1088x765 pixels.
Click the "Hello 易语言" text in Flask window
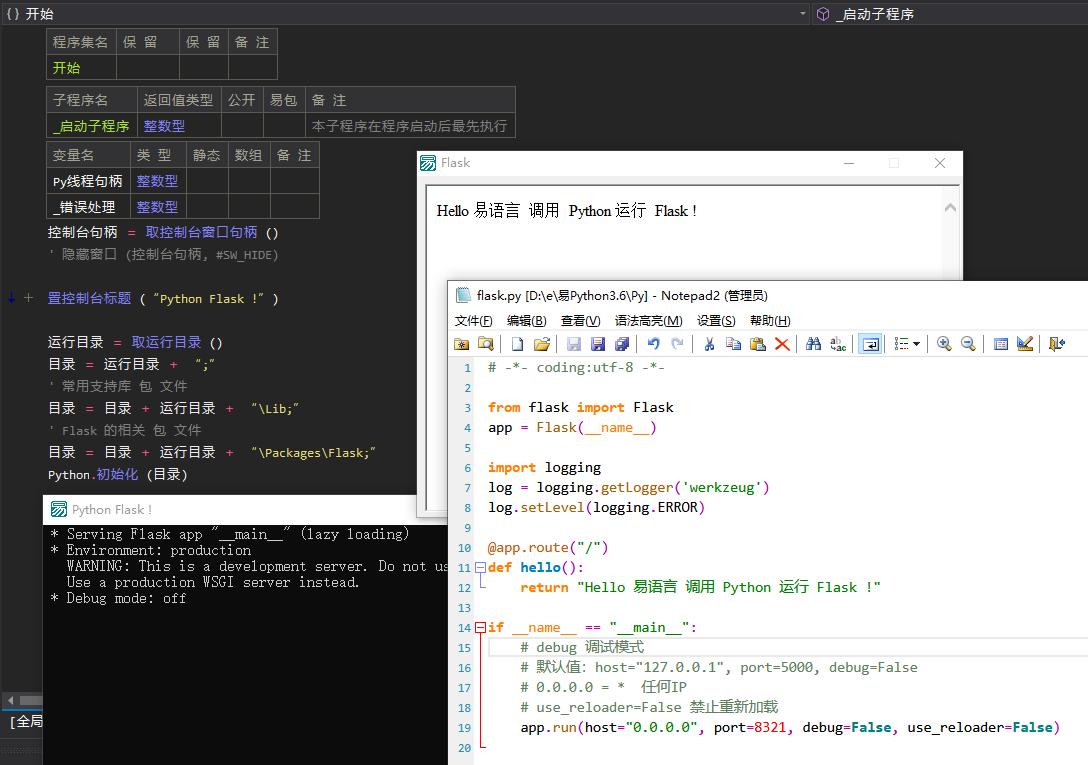pyautogui.click(x=478, y=211)
